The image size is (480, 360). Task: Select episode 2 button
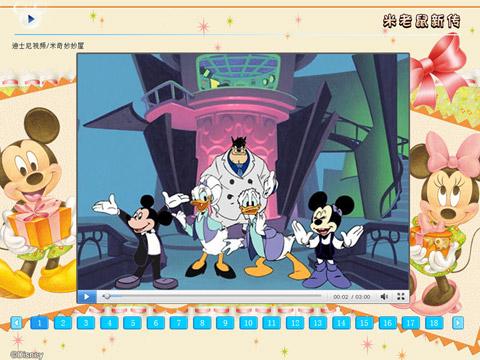click(x=63, y=323)
